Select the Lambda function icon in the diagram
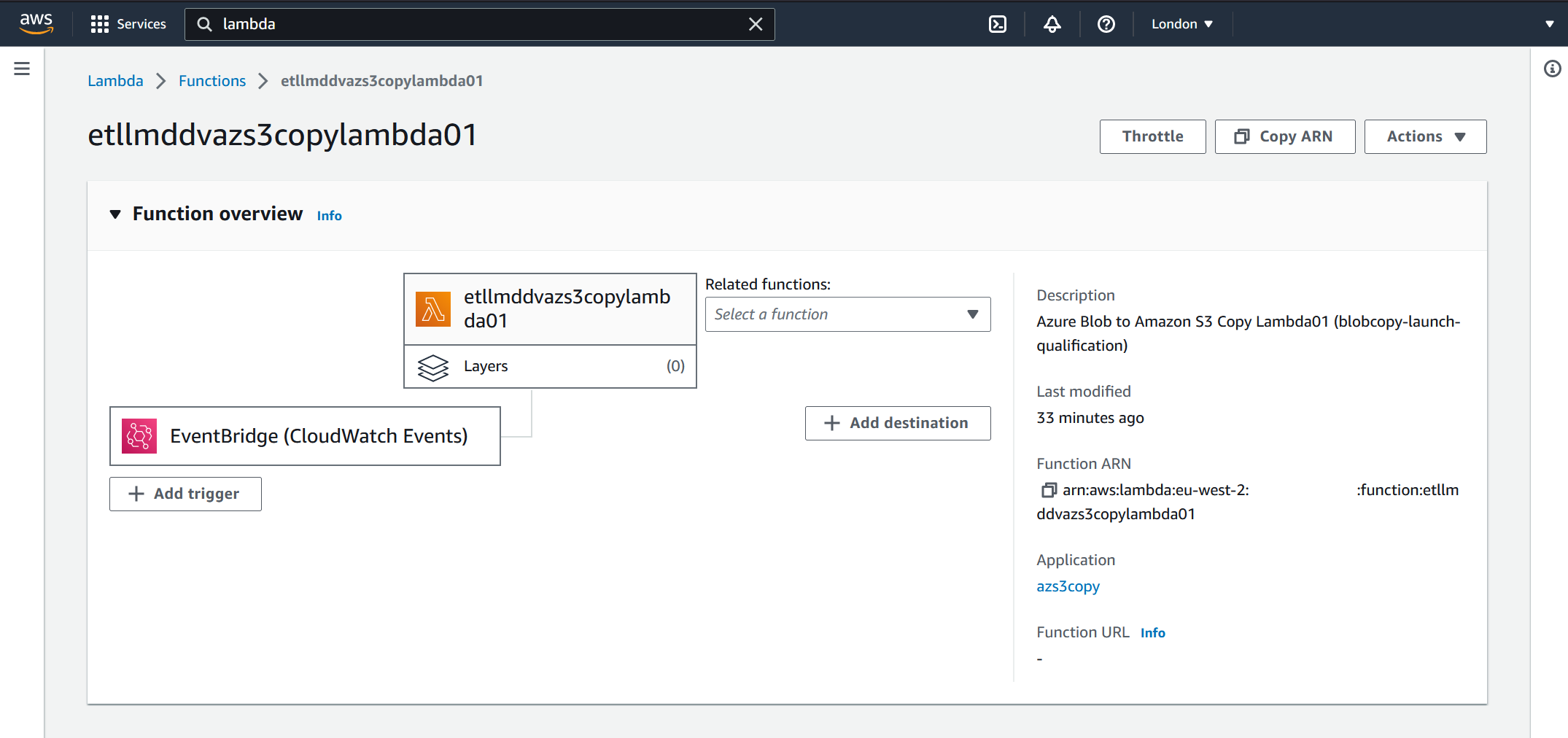 pos(432,308)
